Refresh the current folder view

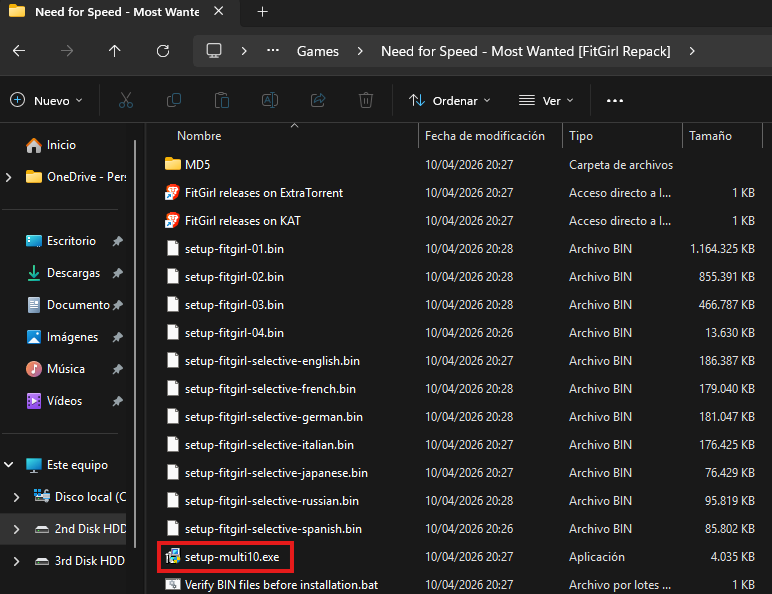pyautogui.click(x=163, y=51)
